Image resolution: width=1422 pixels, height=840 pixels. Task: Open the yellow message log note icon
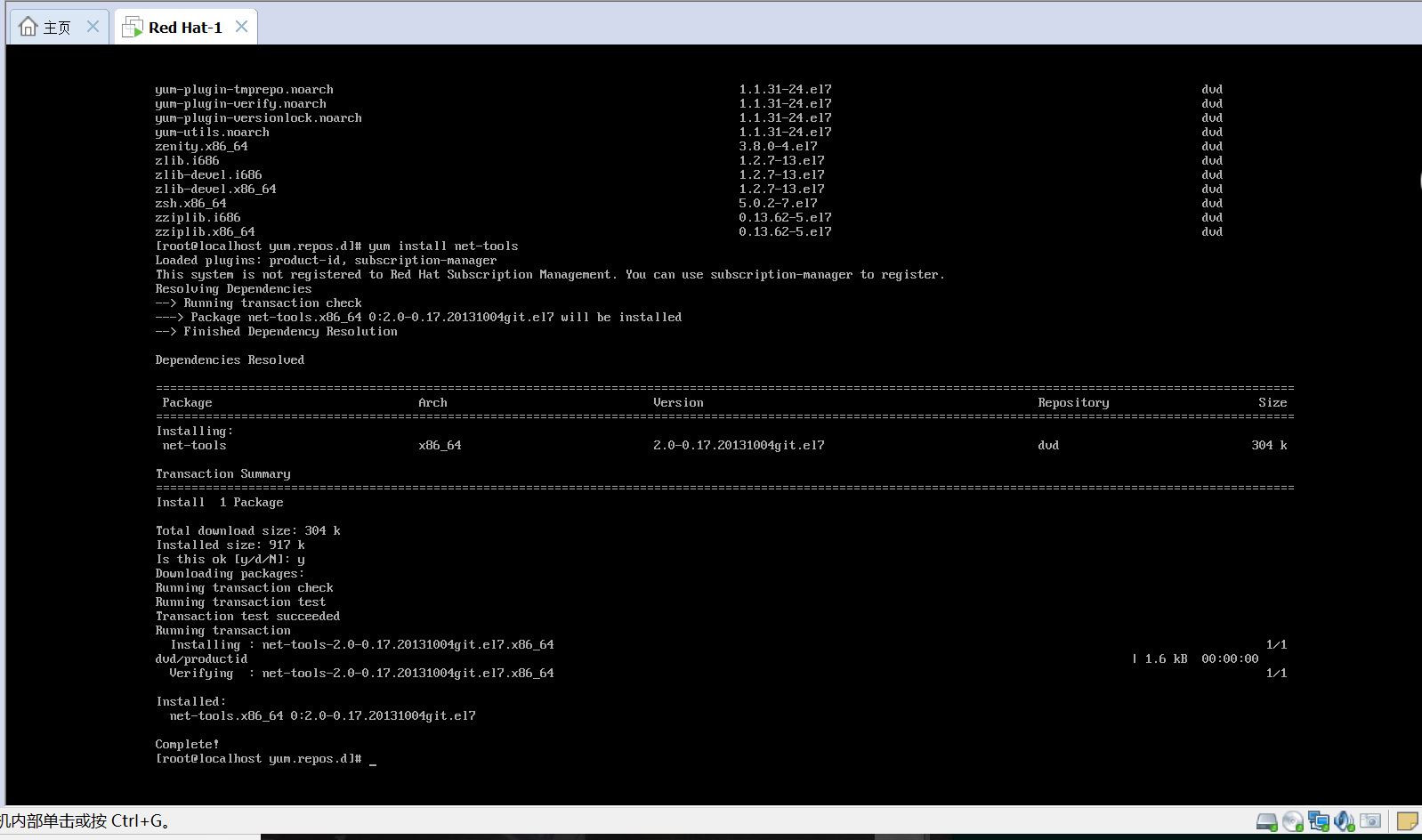pos(1407,821)
